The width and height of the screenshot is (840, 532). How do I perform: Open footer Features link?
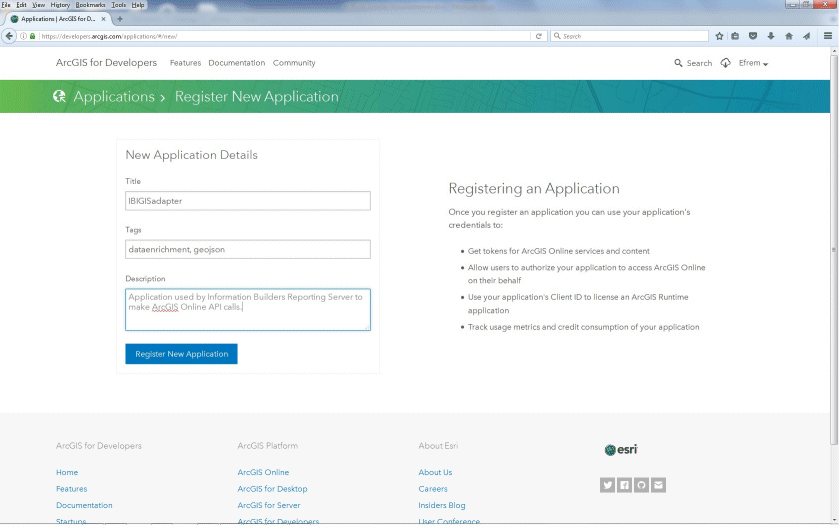[71, 489]
